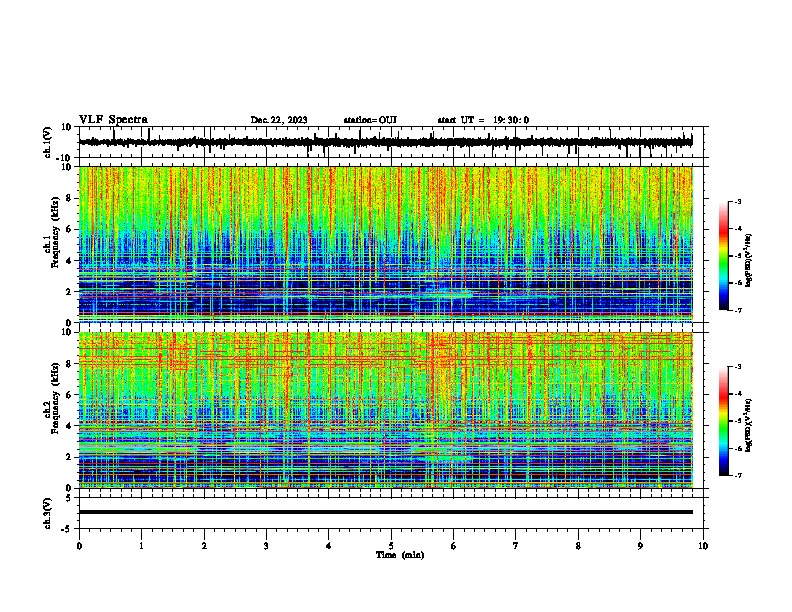This screenshot has width=792, height=612.
Task: Click the "6" kHz tick on ch.2 spectrogram
Action: click(x=69, y=395)
